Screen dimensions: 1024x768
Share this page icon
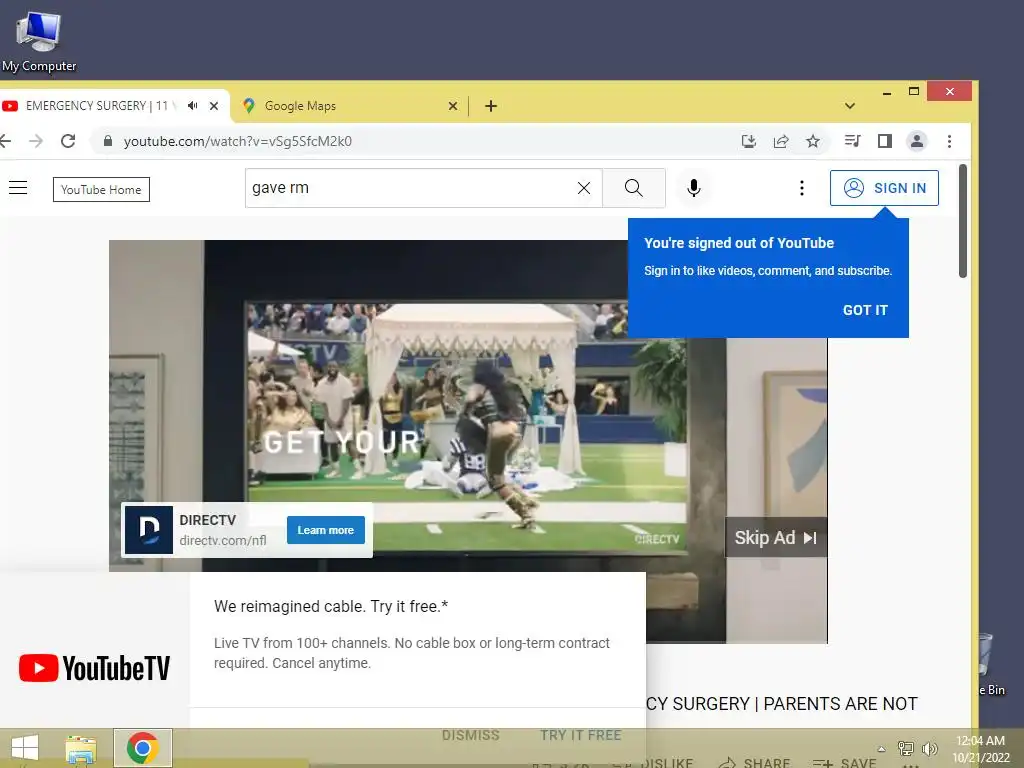[781, 141]
